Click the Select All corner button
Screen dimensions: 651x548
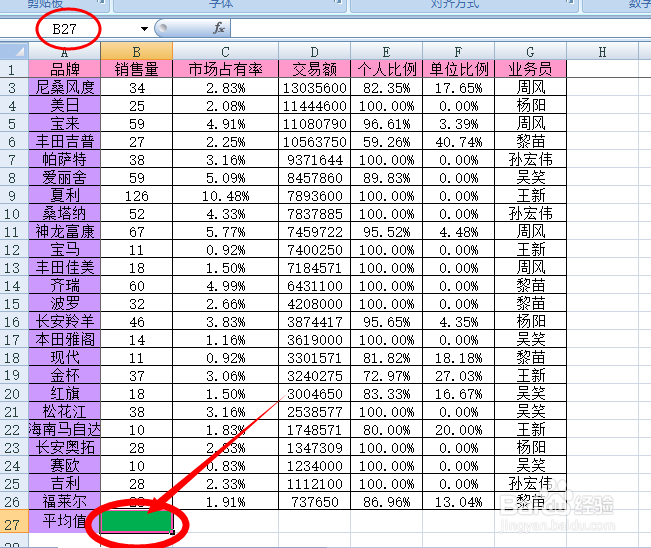click(14, 51)
